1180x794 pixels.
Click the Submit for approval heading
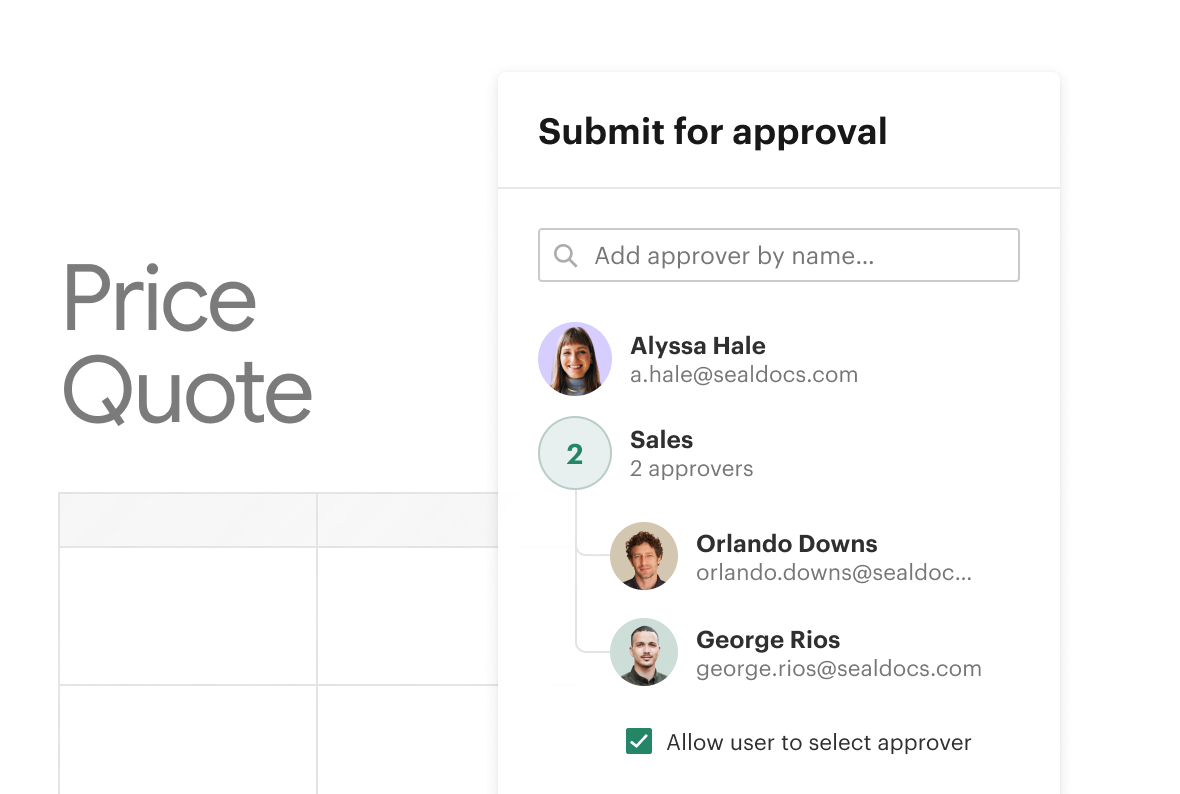tap(713, 132)
